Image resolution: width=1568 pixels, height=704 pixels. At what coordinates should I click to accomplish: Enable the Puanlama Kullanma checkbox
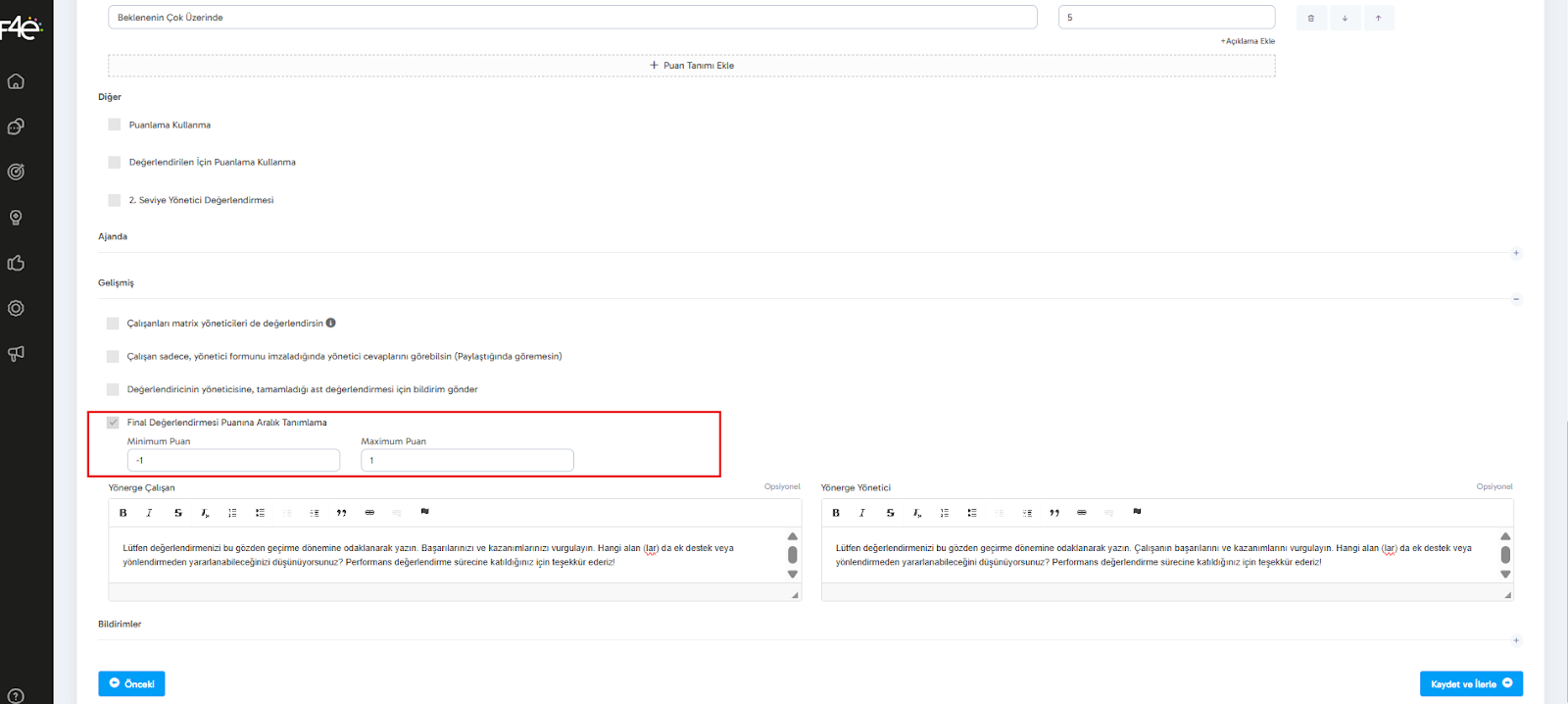click(115, 125)
